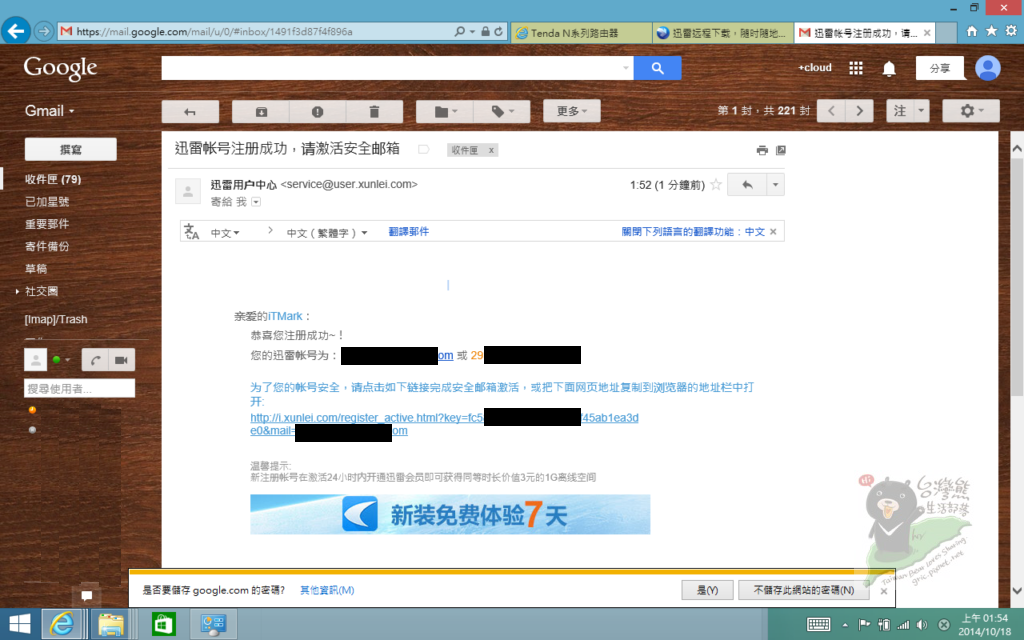
Task: Expand search options arrow in search box
Action: click(x=626, y=68)
